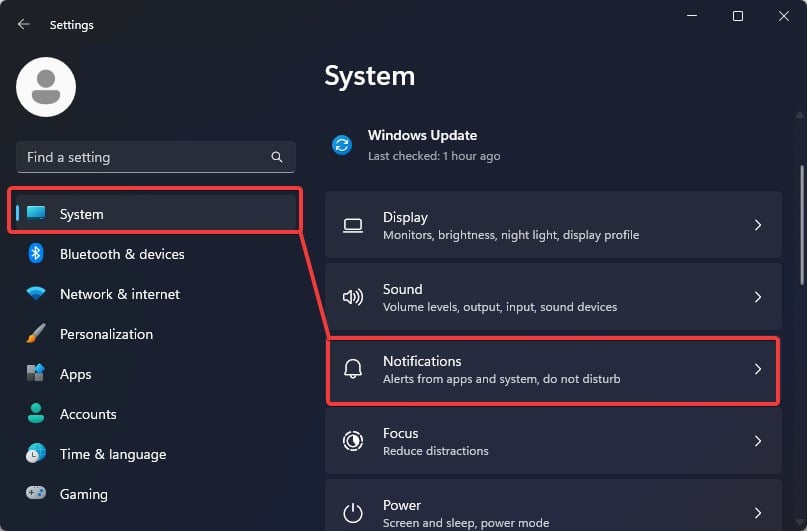Viewport: 807px width, 531px height.
Task: Expand Display settings chevron
Action: pos(757,225)
